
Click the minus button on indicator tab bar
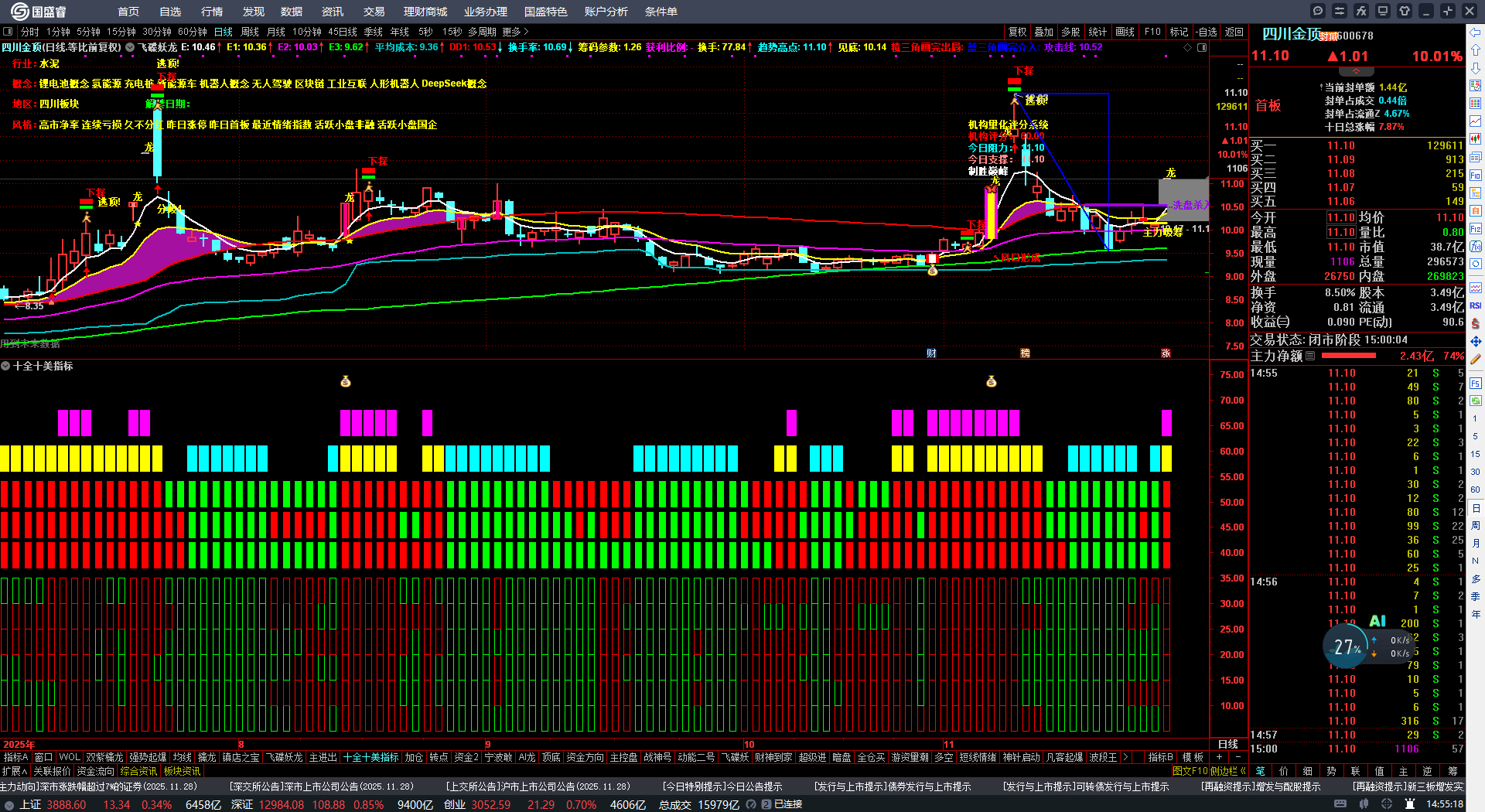point(1237,757)
